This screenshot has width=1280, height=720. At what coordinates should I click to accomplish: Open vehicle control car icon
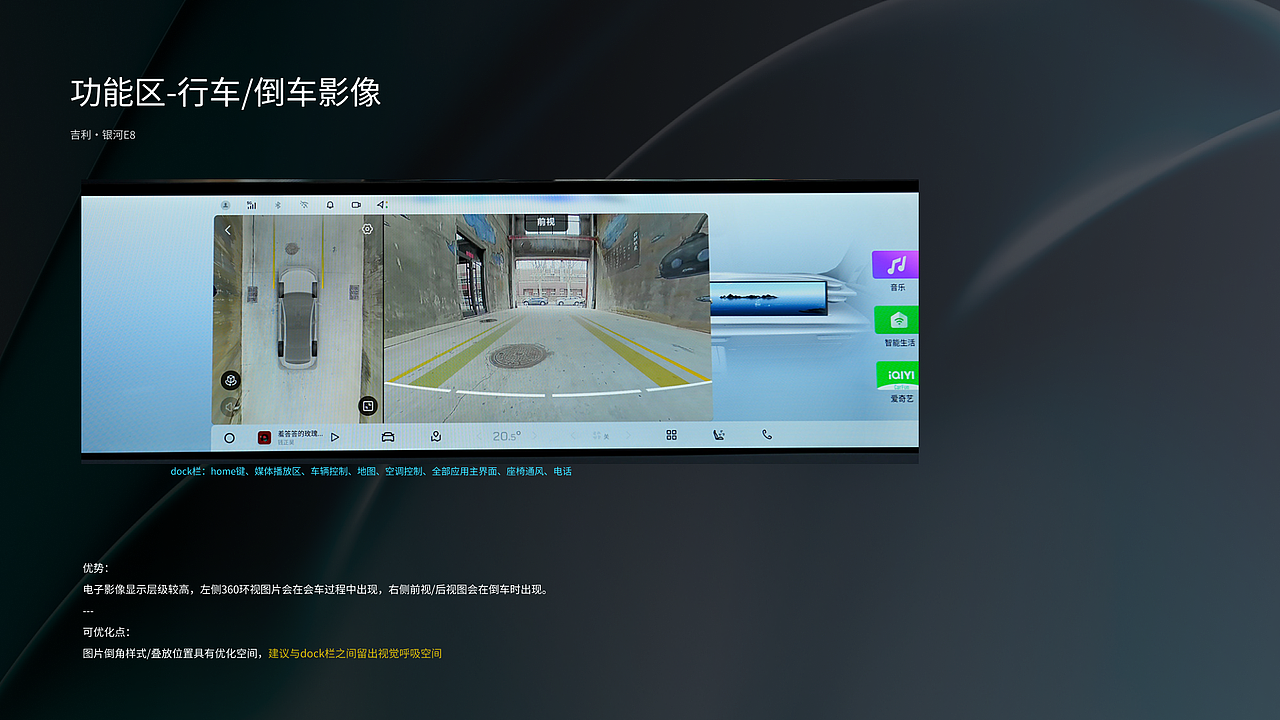click(x=388, y=437)
